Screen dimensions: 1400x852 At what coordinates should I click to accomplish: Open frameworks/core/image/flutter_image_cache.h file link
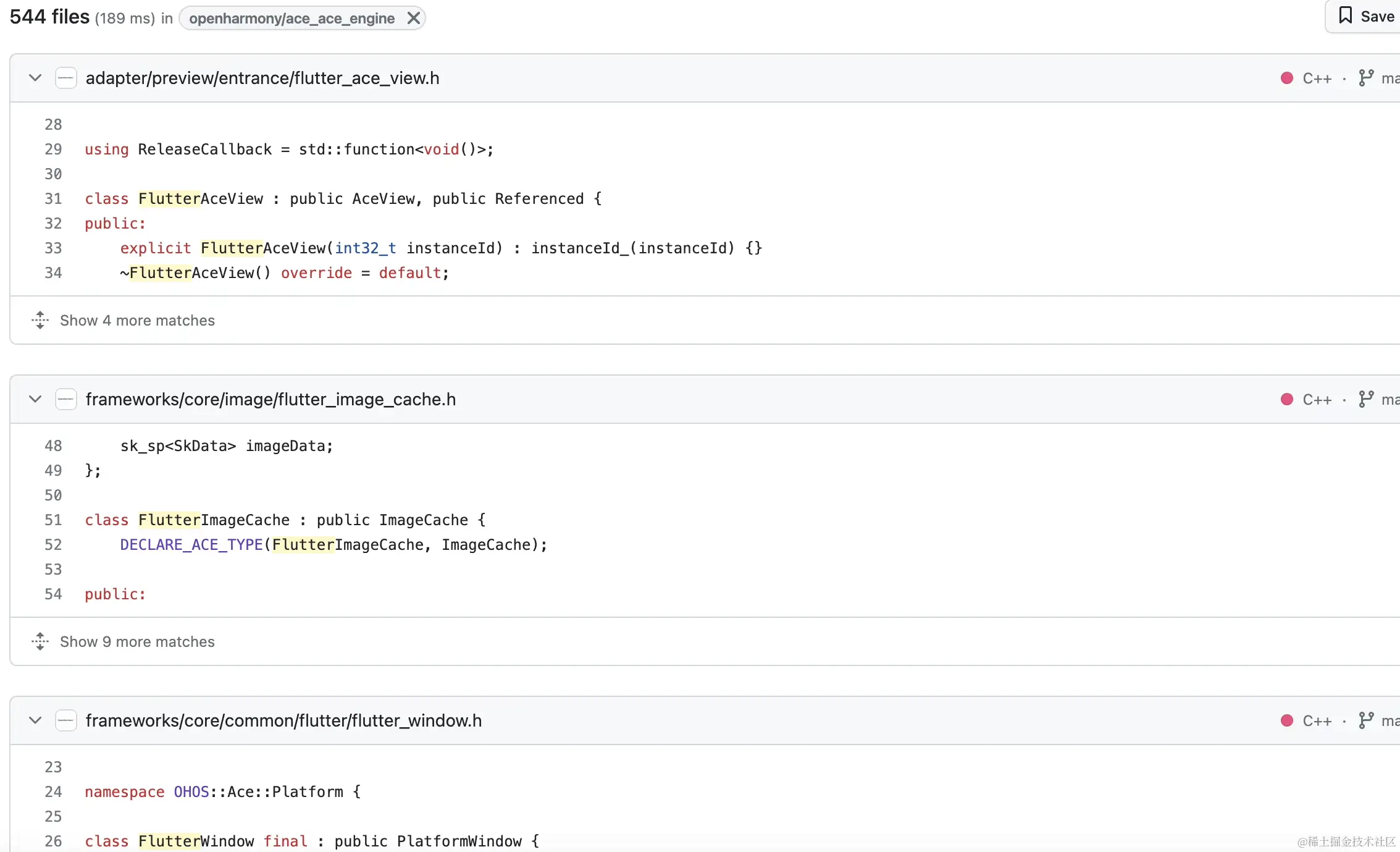tap(270, 399)
